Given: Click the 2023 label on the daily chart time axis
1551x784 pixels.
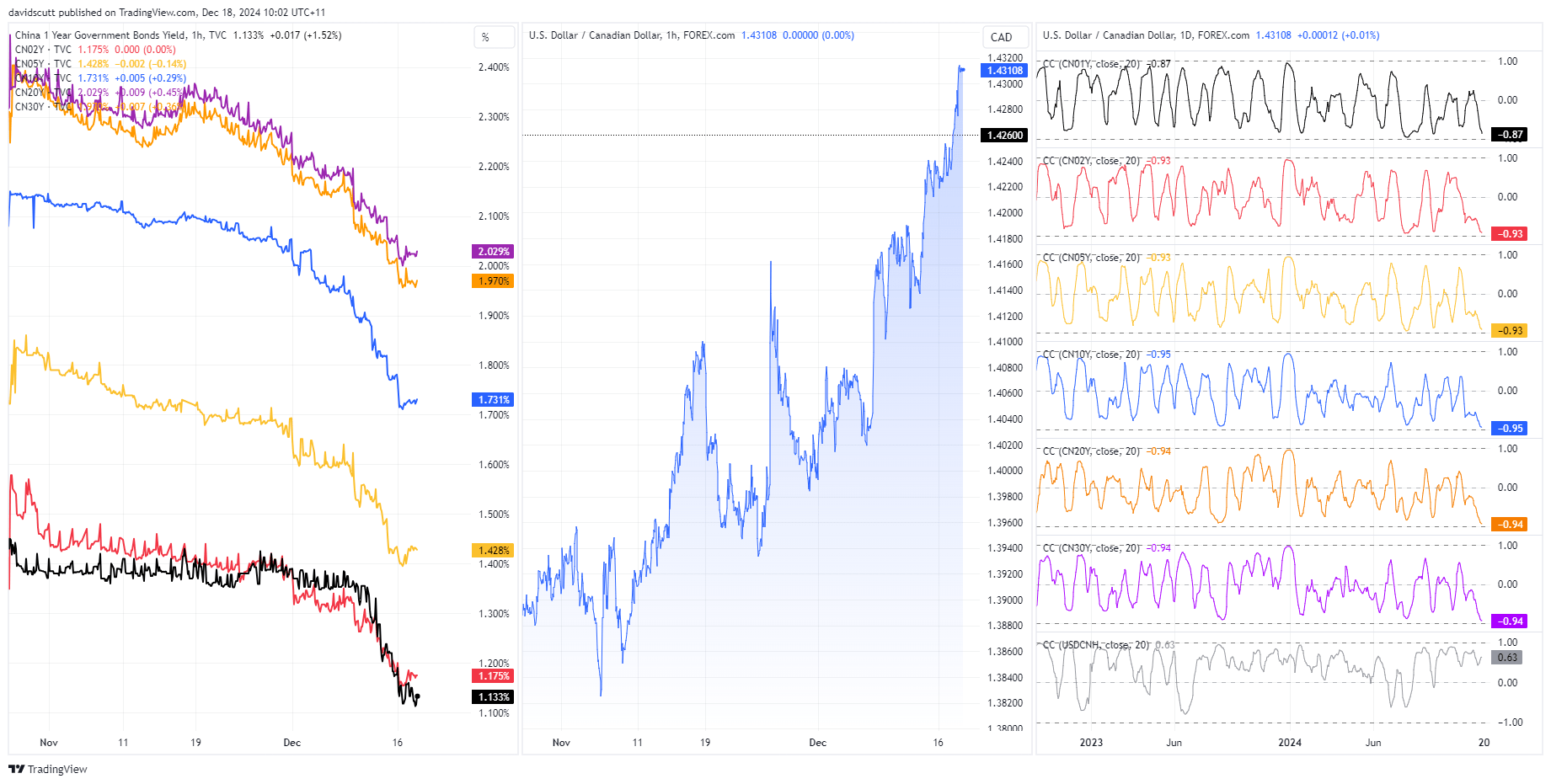Looking at the screenshot, I should (x=1091, y=743).
